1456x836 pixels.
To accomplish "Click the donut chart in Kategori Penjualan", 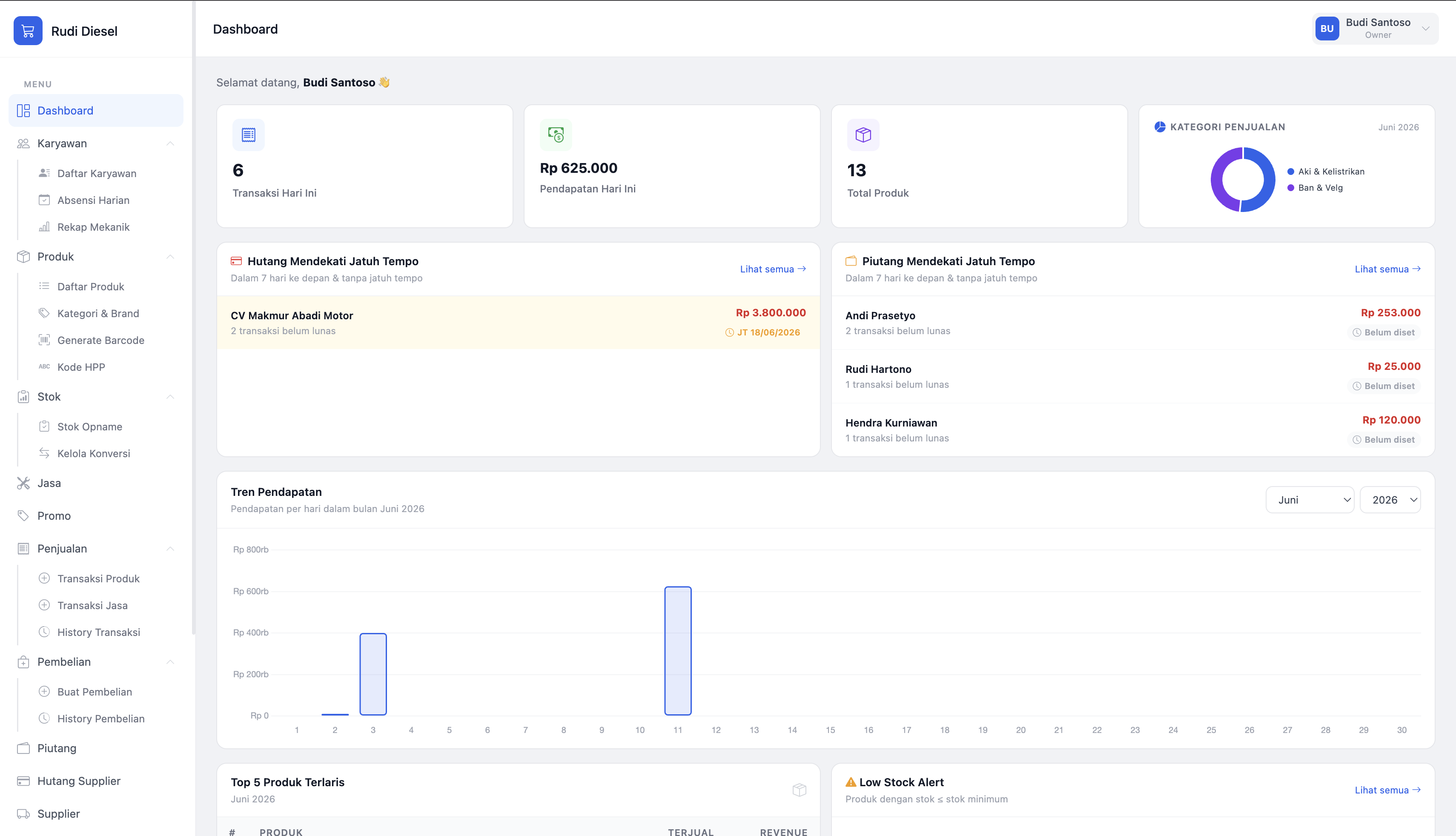I will (1243, 180).
